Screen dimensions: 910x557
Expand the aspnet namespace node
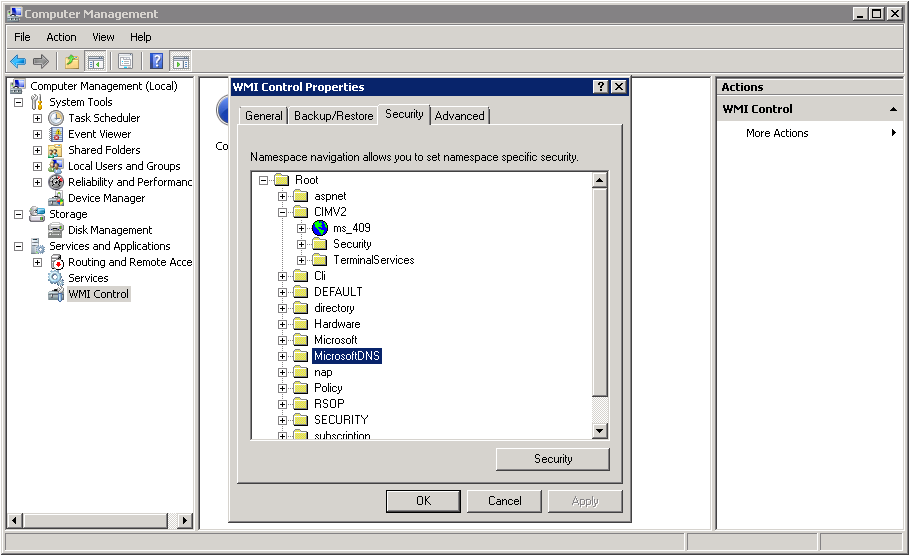pyautogui.click(x=283, y=196)
